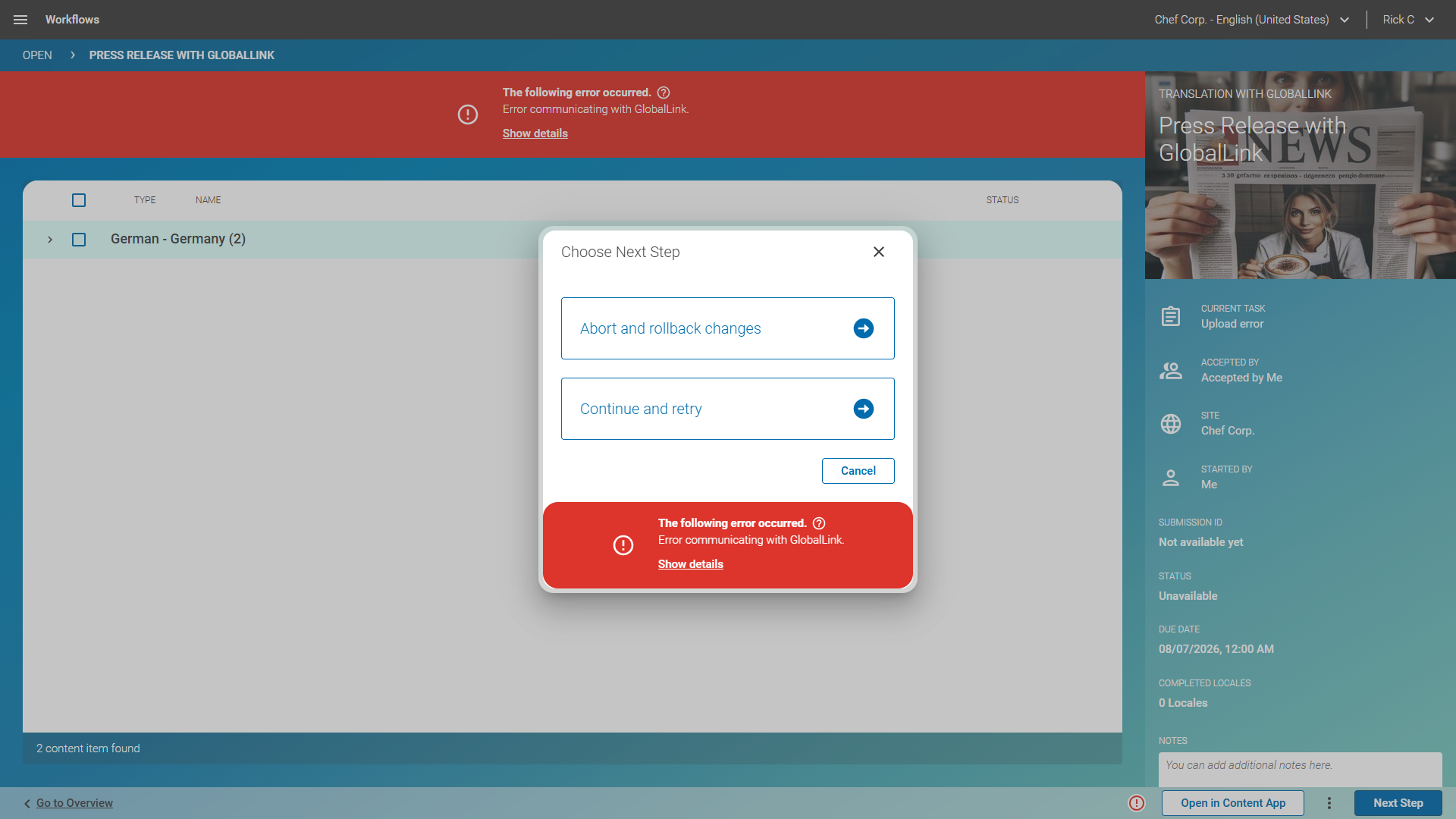Click the 'Not available yet' submission ID value

1201,542
